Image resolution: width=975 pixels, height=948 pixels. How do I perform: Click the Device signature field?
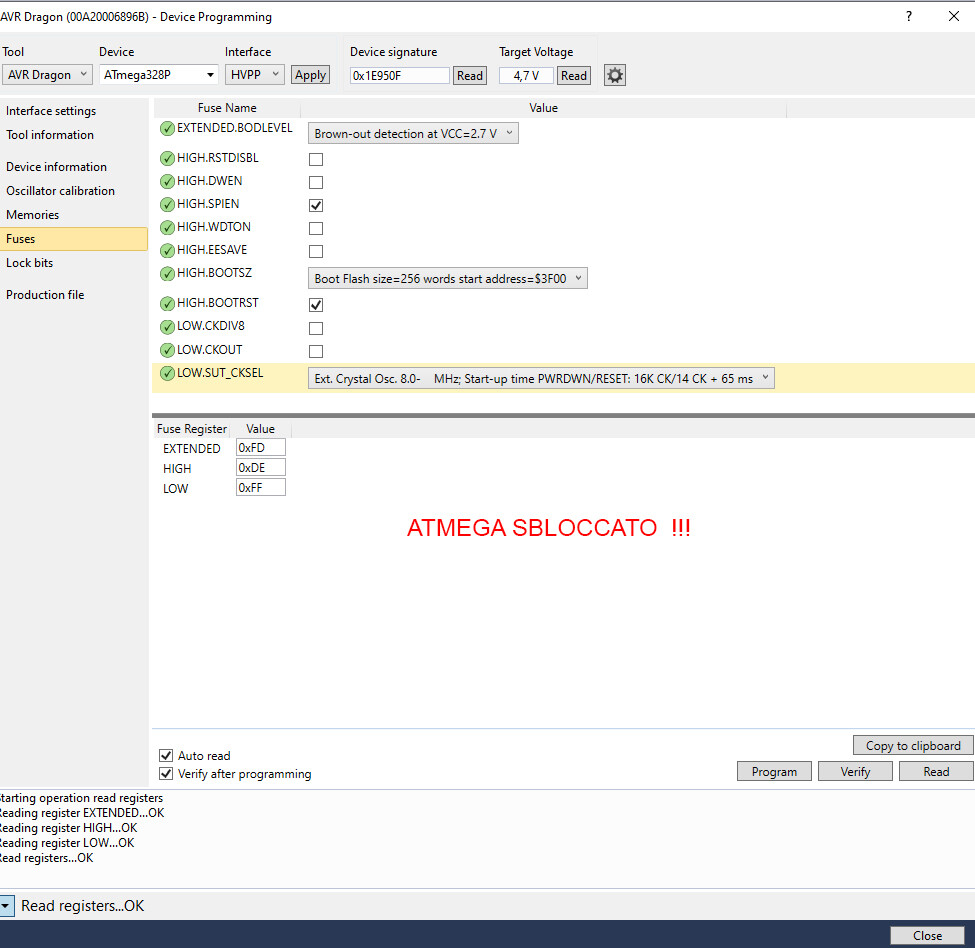pyautogui.click(x=399, y=76)
